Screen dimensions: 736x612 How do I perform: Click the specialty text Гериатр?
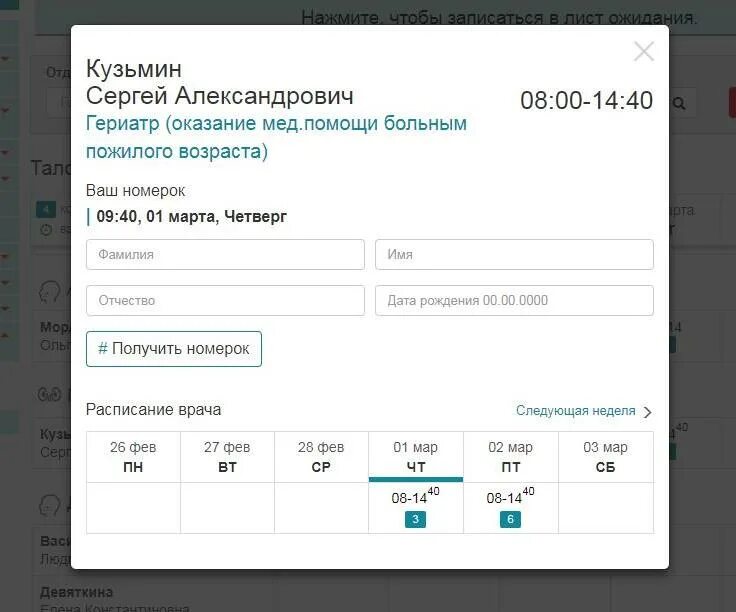276,137
